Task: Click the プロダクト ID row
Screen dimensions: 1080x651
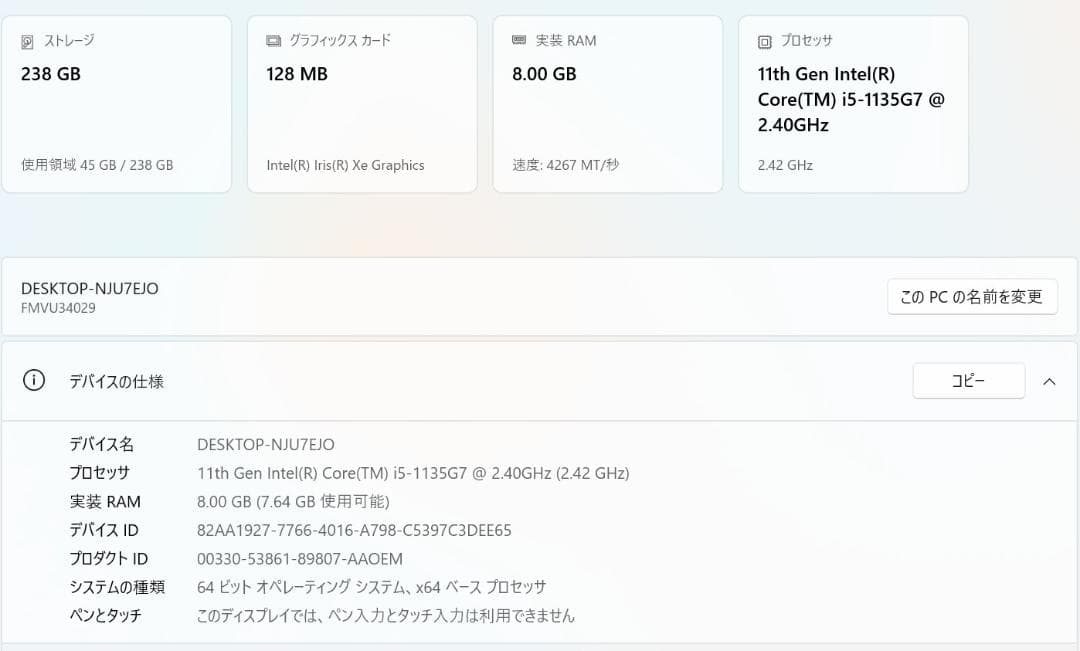Action: click(300, 559)
